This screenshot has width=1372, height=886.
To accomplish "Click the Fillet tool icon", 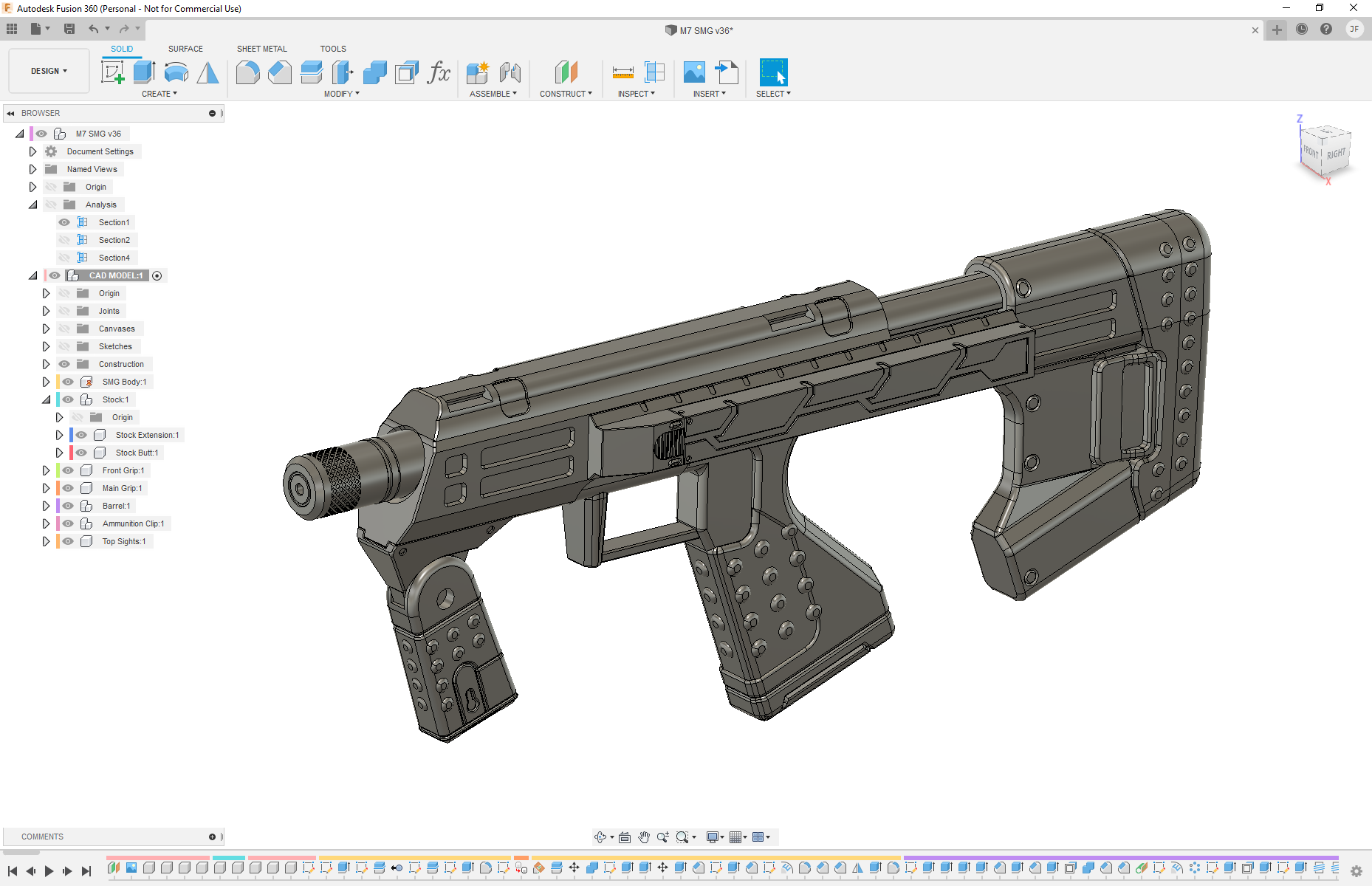I will pos(247,72).
